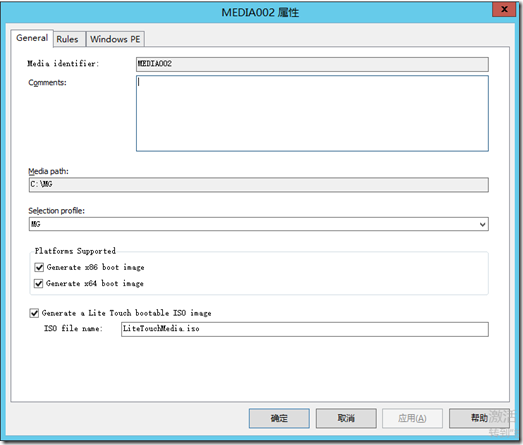The image size is (523, 445).
Task: Open the Windows PE tab
Action: point(115,39)
